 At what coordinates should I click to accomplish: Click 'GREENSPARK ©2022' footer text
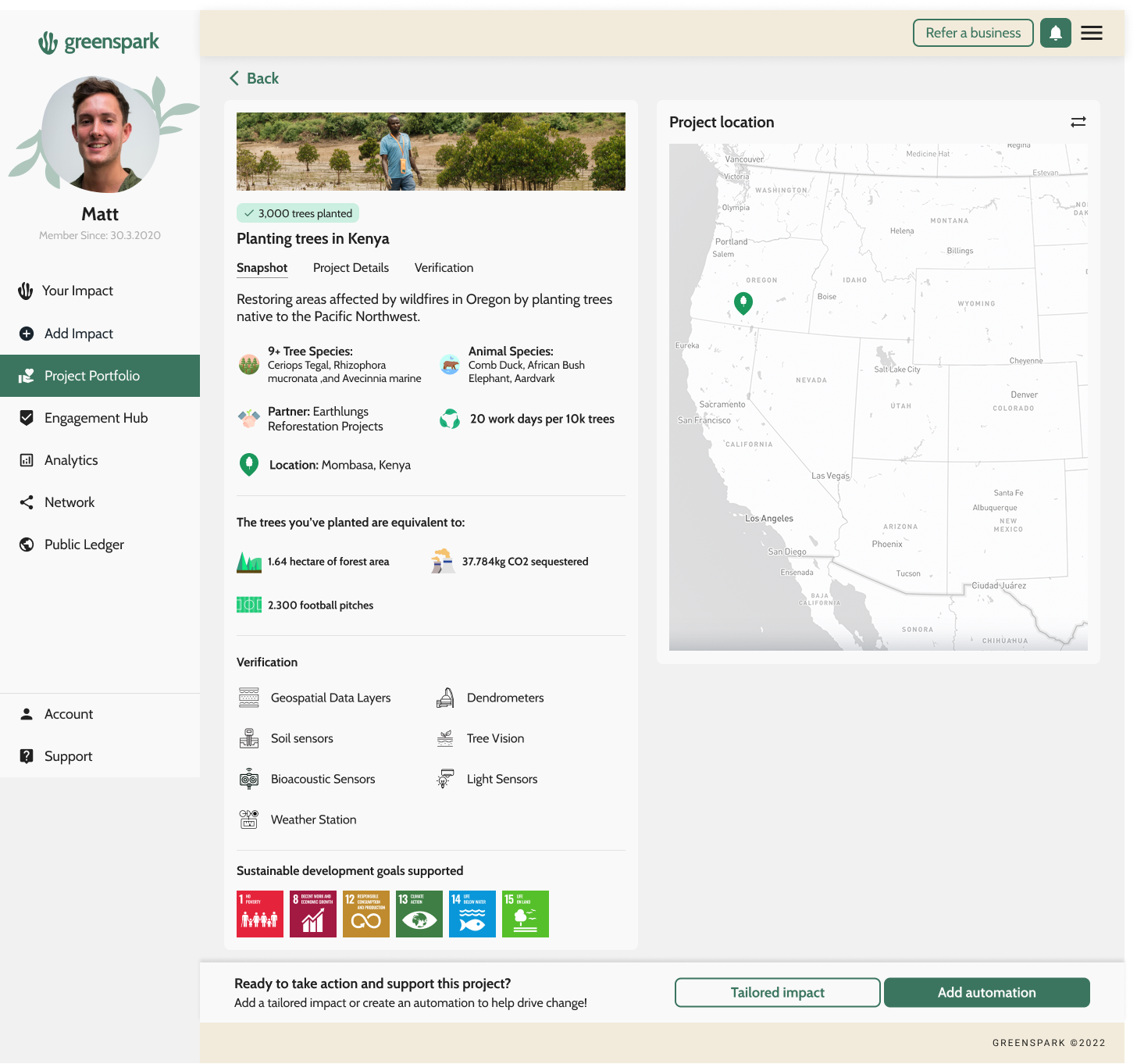coord(1049,1043)
